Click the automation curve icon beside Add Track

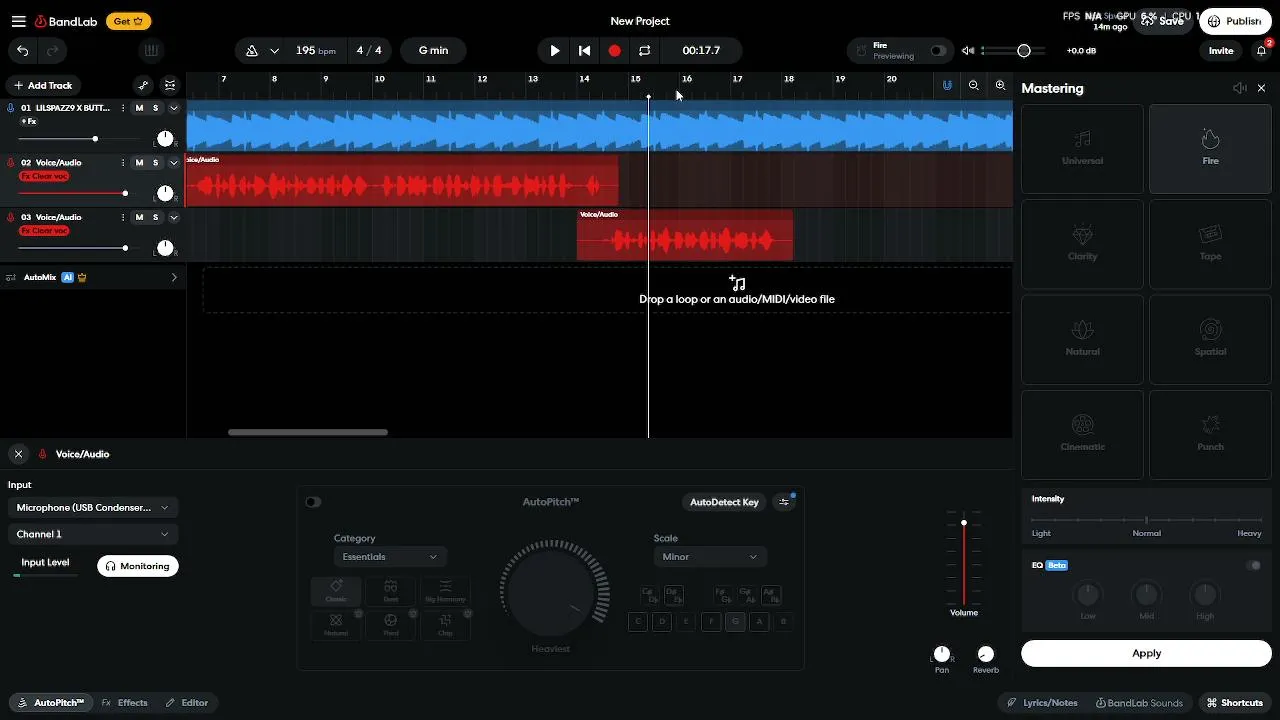(x=143, y=86)
